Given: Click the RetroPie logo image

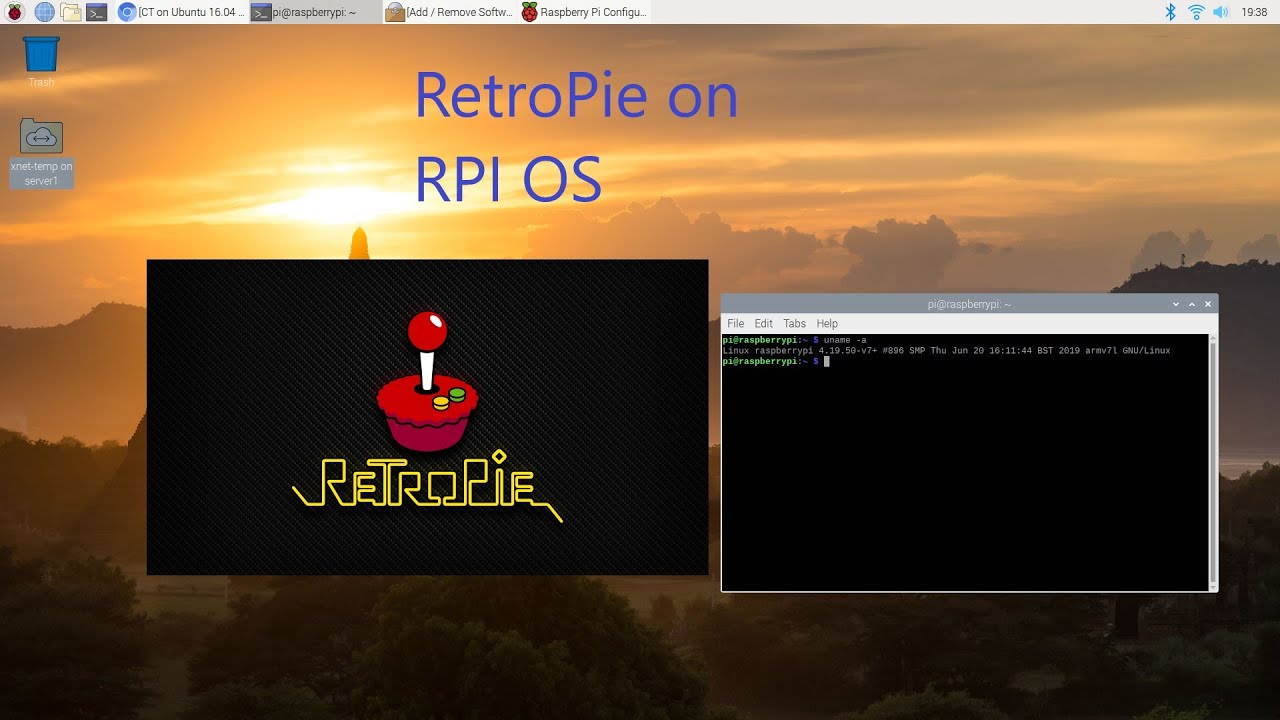Looking at the screenshot, I should click(427, 417).
